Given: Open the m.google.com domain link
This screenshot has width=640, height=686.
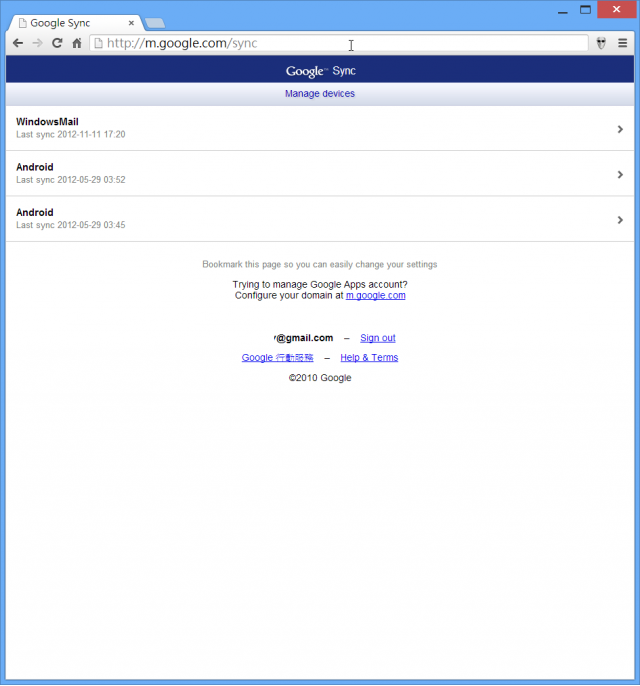Looking at the screenshot, I should pos(375,295).
